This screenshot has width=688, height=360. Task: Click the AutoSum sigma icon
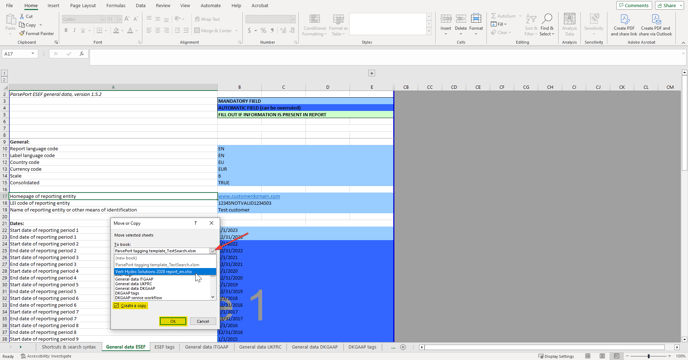(x=494, y=16)
